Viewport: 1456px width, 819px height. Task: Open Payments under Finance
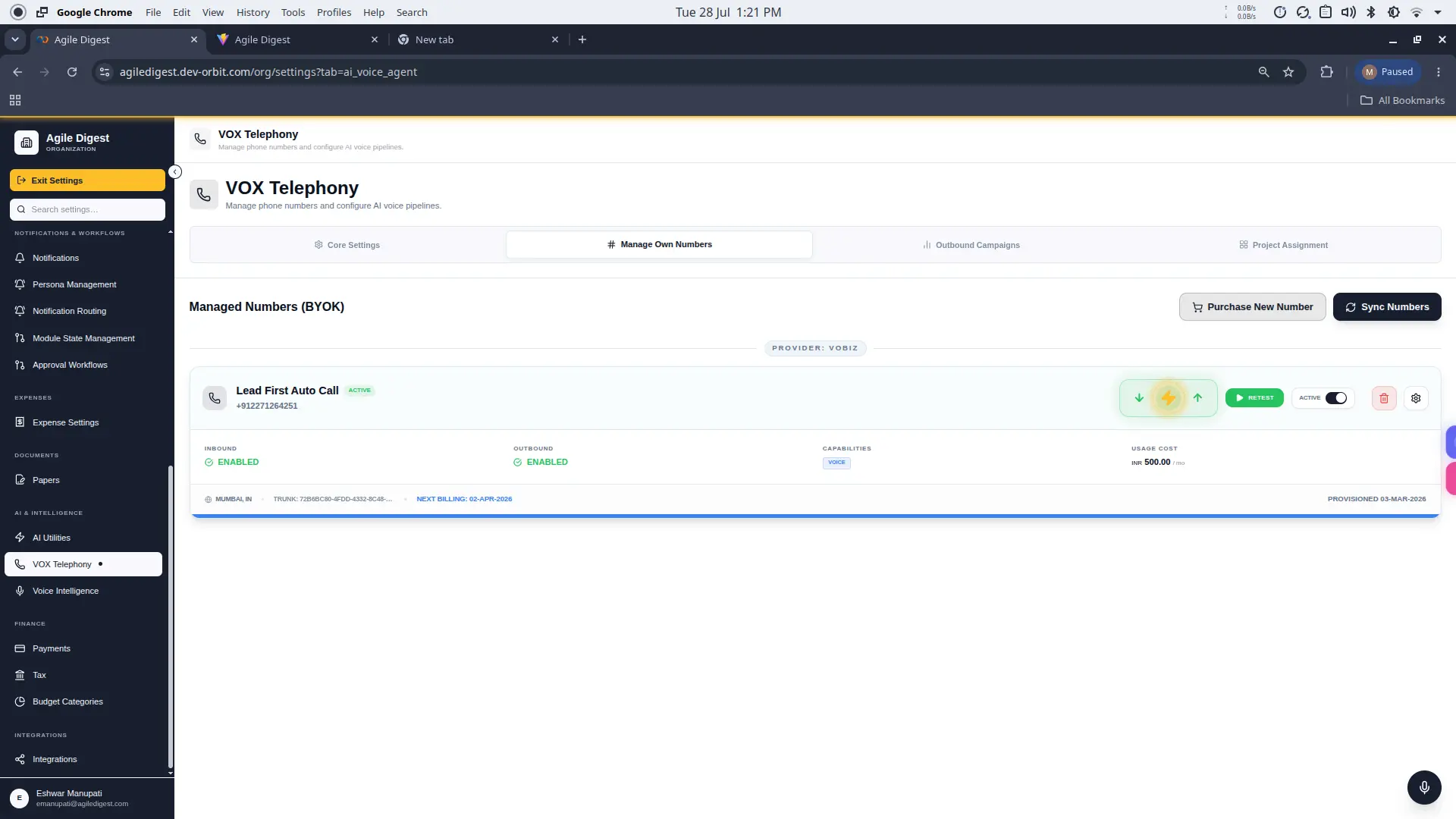point(83,648)
